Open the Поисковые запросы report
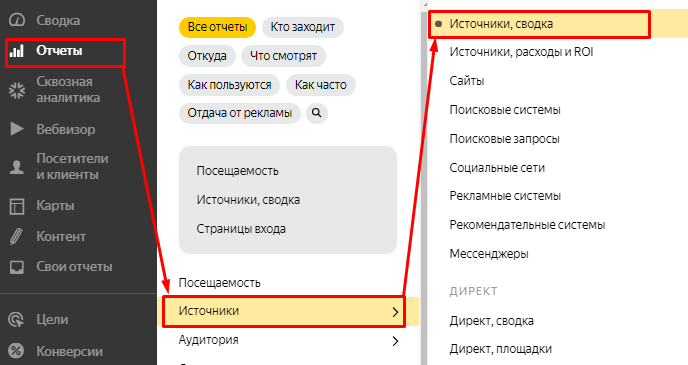 505,139
